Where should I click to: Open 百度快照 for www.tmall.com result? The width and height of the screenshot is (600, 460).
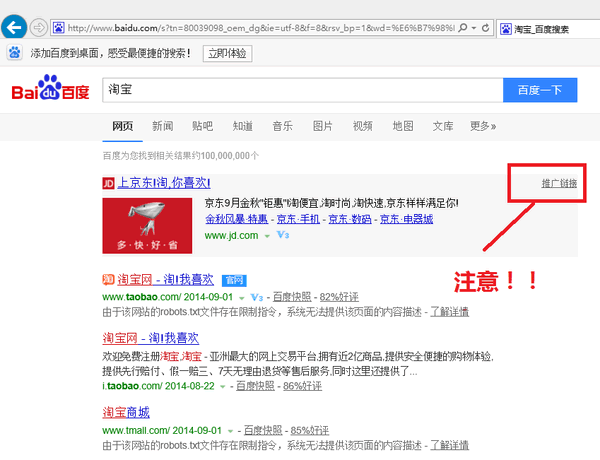263,431
